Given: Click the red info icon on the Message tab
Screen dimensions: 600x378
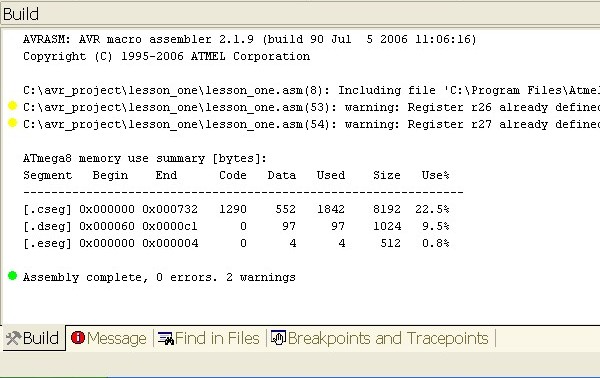Looking at the screenshot, I should (78, 337).
